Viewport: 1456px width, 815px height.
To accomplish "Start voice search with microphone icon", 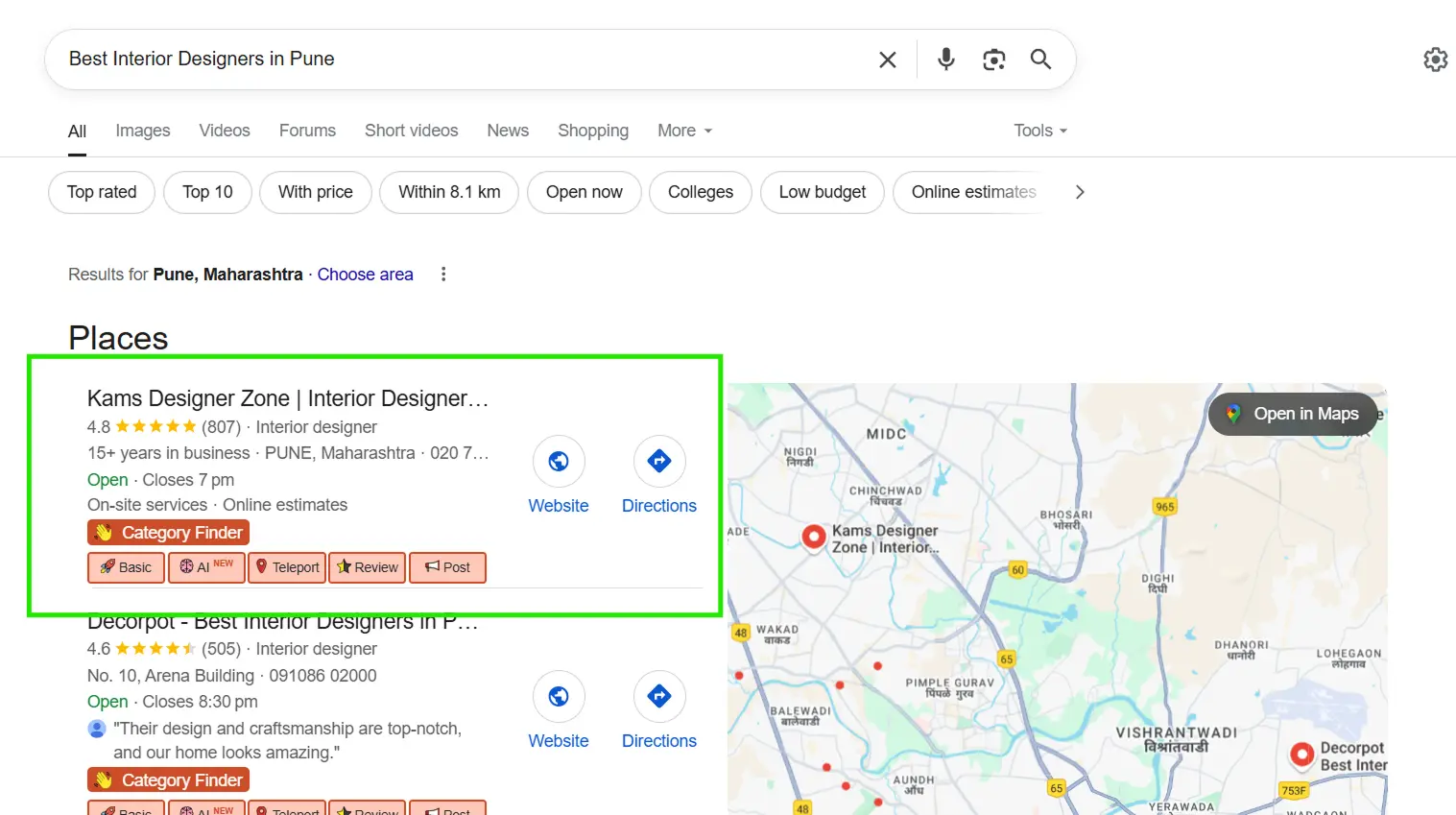I will (946, 60).
